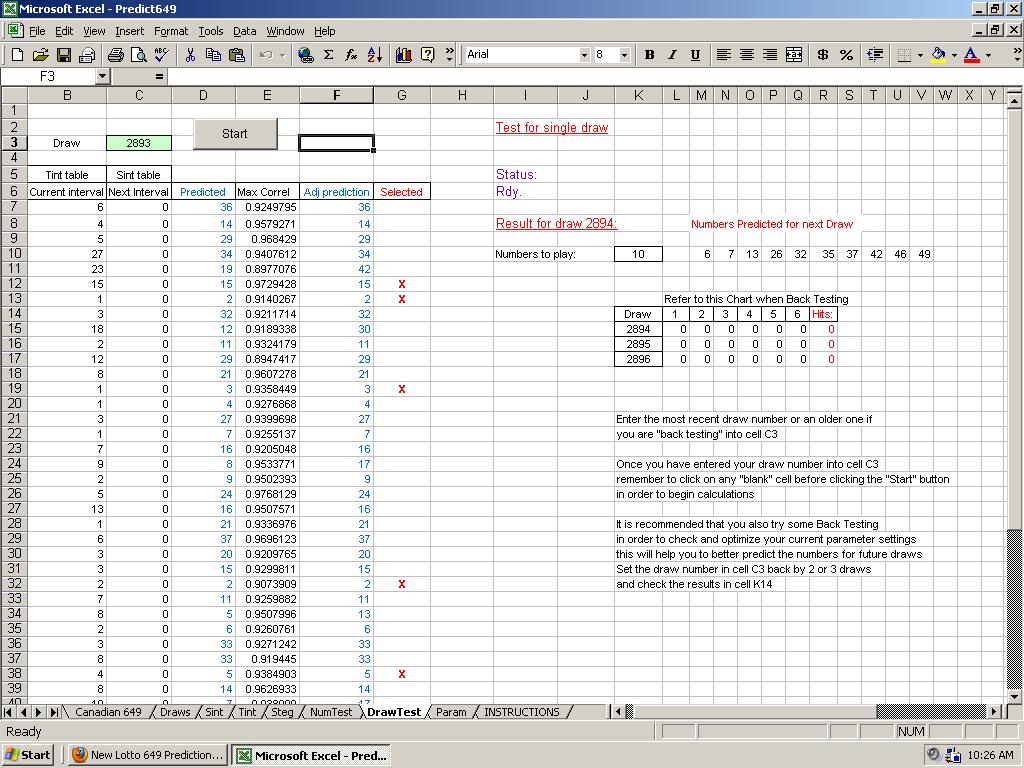Toggle Align Left
This screenshot has height=768, width=1024.
tap(724, 55)
